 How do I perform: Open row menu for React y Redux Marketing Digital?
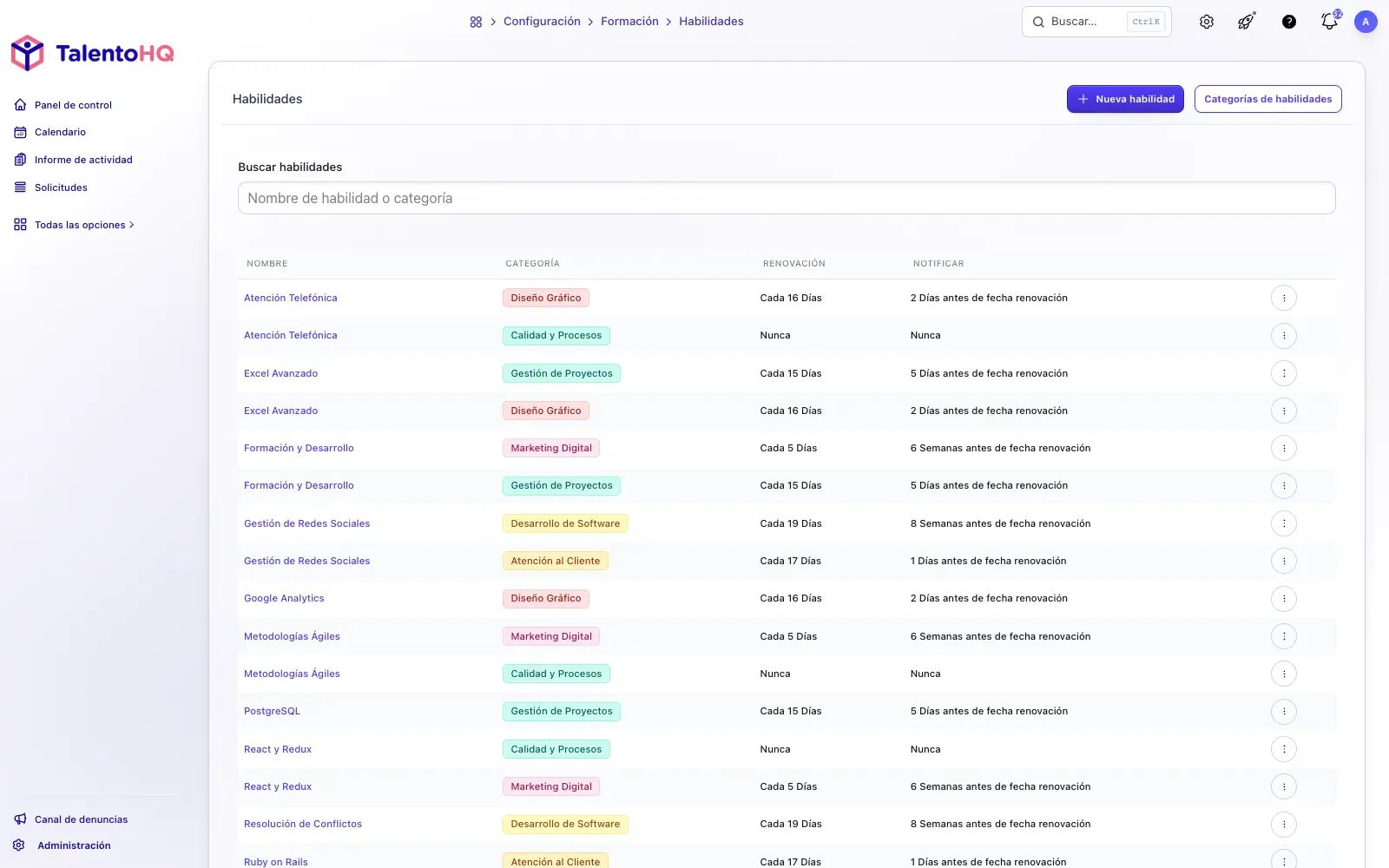coord(1284,786)
